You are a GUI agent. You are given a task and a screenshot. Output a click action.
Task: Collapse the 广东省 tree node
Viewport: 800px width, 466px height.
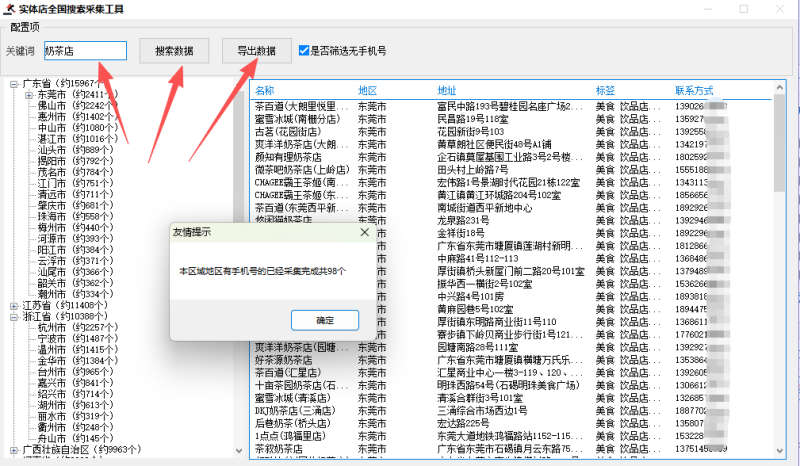[x=15, y=84]
